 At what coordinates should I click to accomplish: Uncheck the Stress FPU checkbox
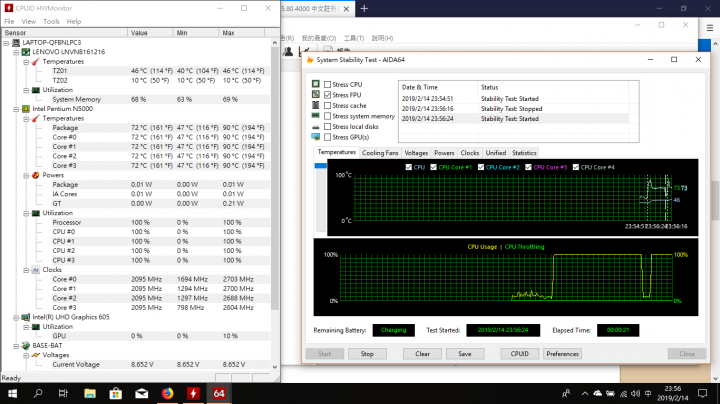(x=327, y=95)
